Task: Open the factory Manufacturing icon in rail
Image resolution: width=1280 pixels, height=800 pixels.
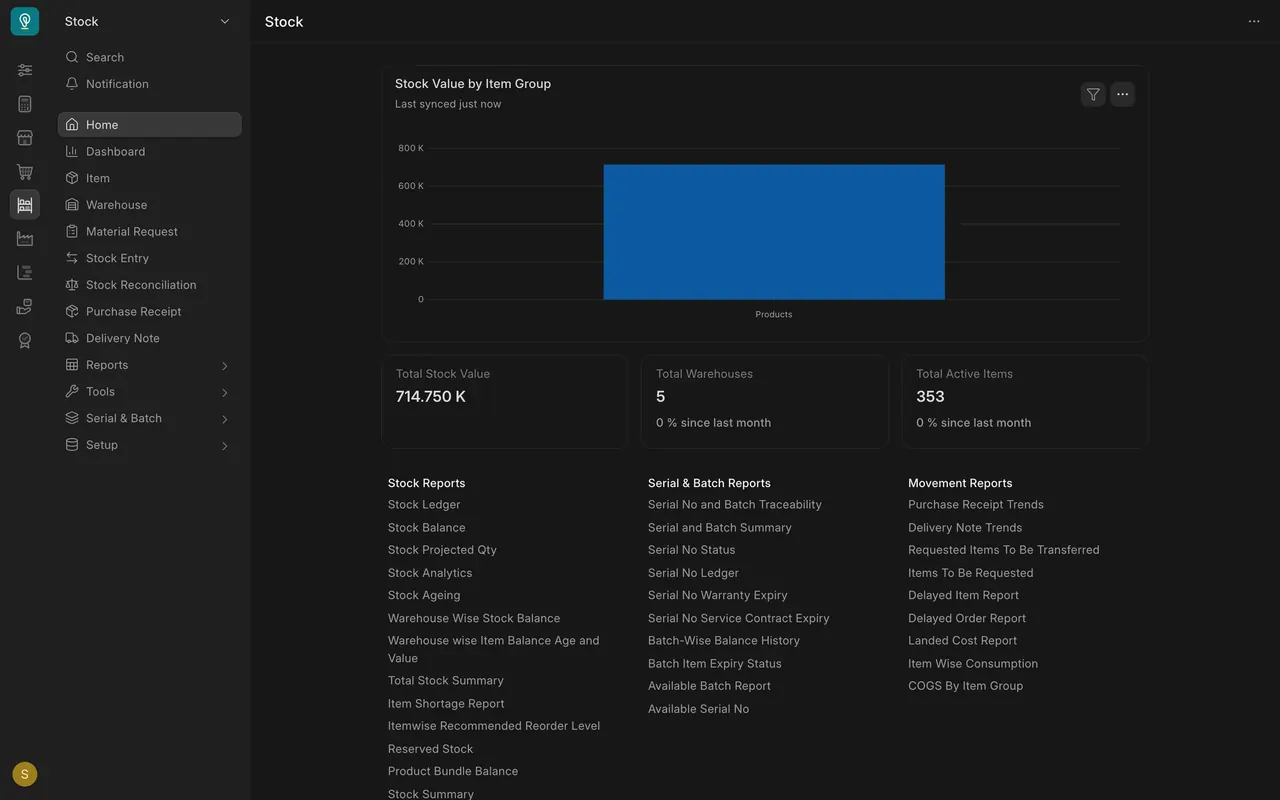Action: tap(25, 239)
